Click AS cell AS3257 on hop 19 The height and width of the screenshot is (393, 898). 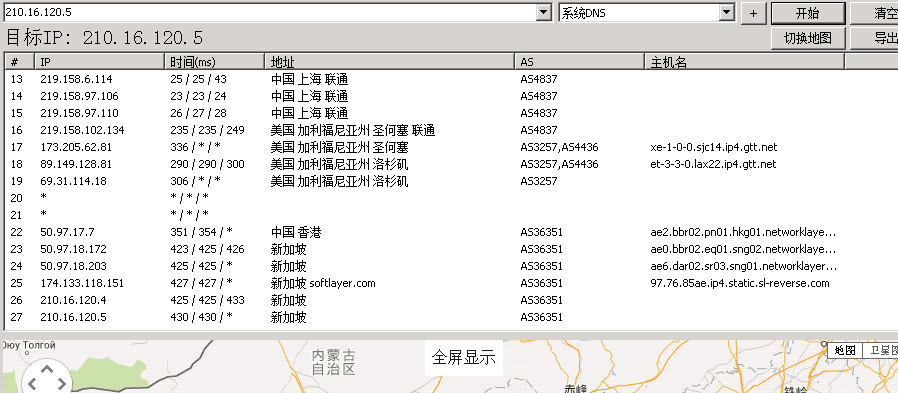click(539, 181)
